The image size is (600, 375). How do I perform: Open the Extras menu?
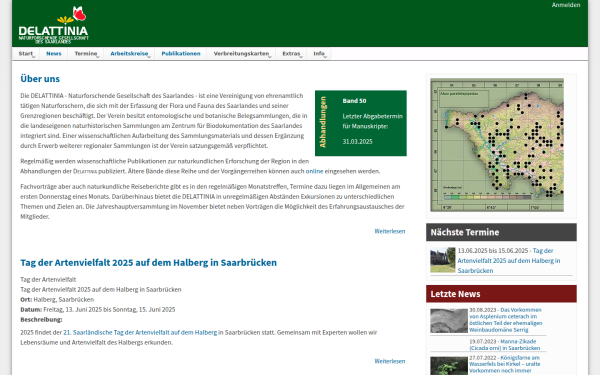[291, 54]
